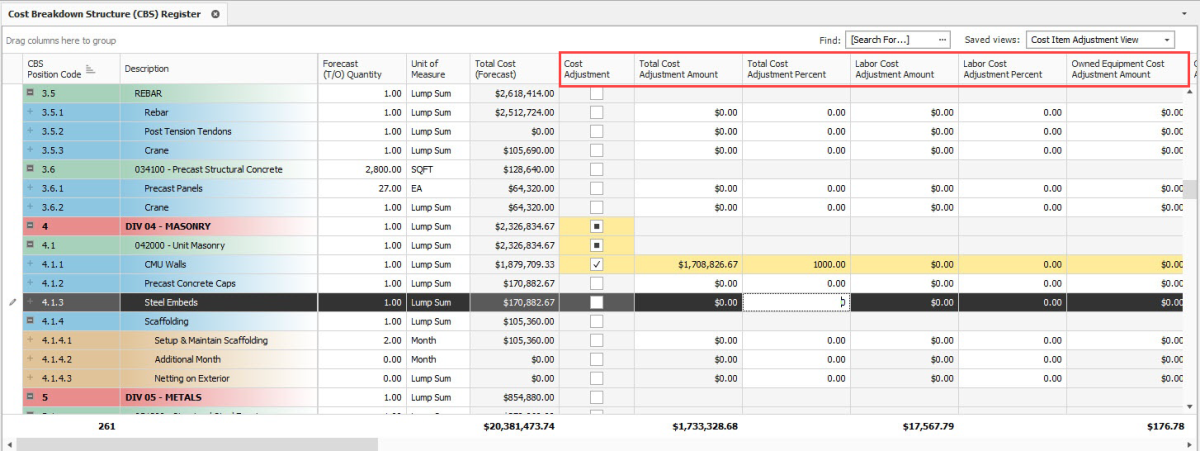
Task: Click the plus icon beside 3.5.1 Rebar
Action: click(31, 112)
